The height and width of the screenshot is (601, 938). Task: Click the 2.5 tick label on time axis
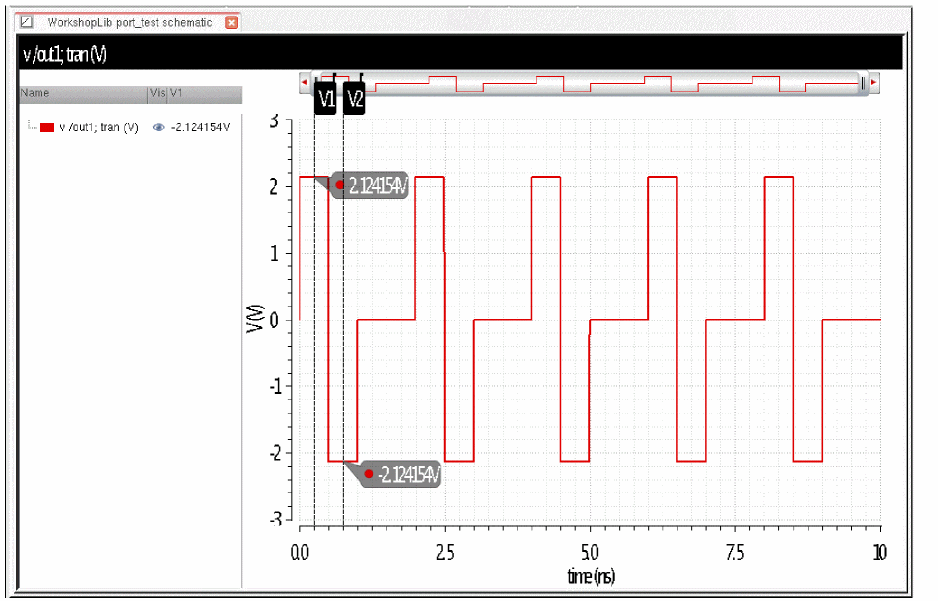(445, 552)
